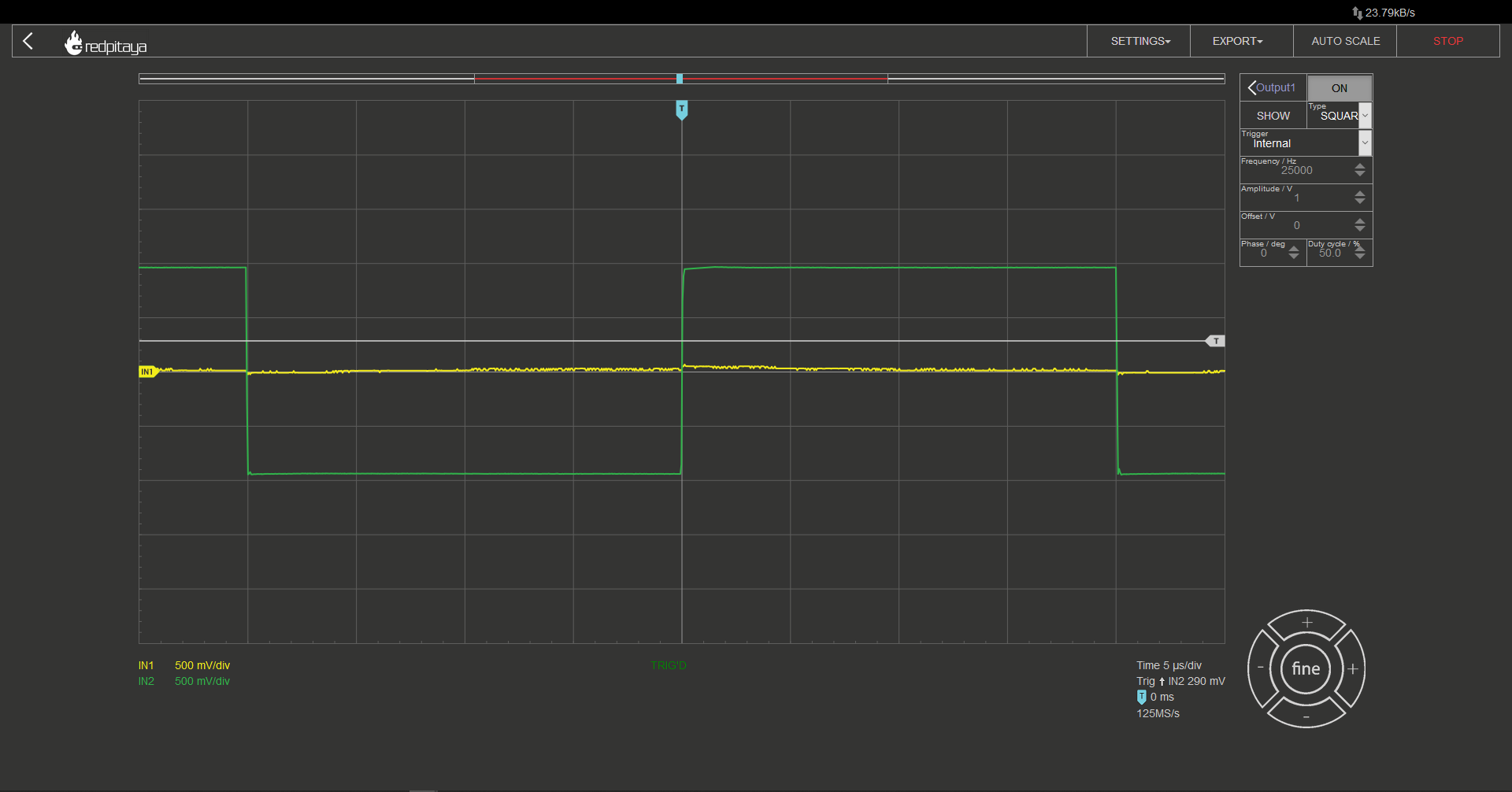Click the back arrow icon

[28, 41]
